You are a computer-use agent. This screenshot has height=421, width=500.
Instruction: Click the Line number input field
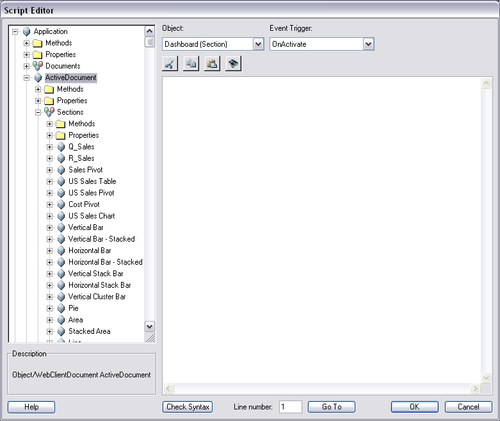click(x=290, y=407)
